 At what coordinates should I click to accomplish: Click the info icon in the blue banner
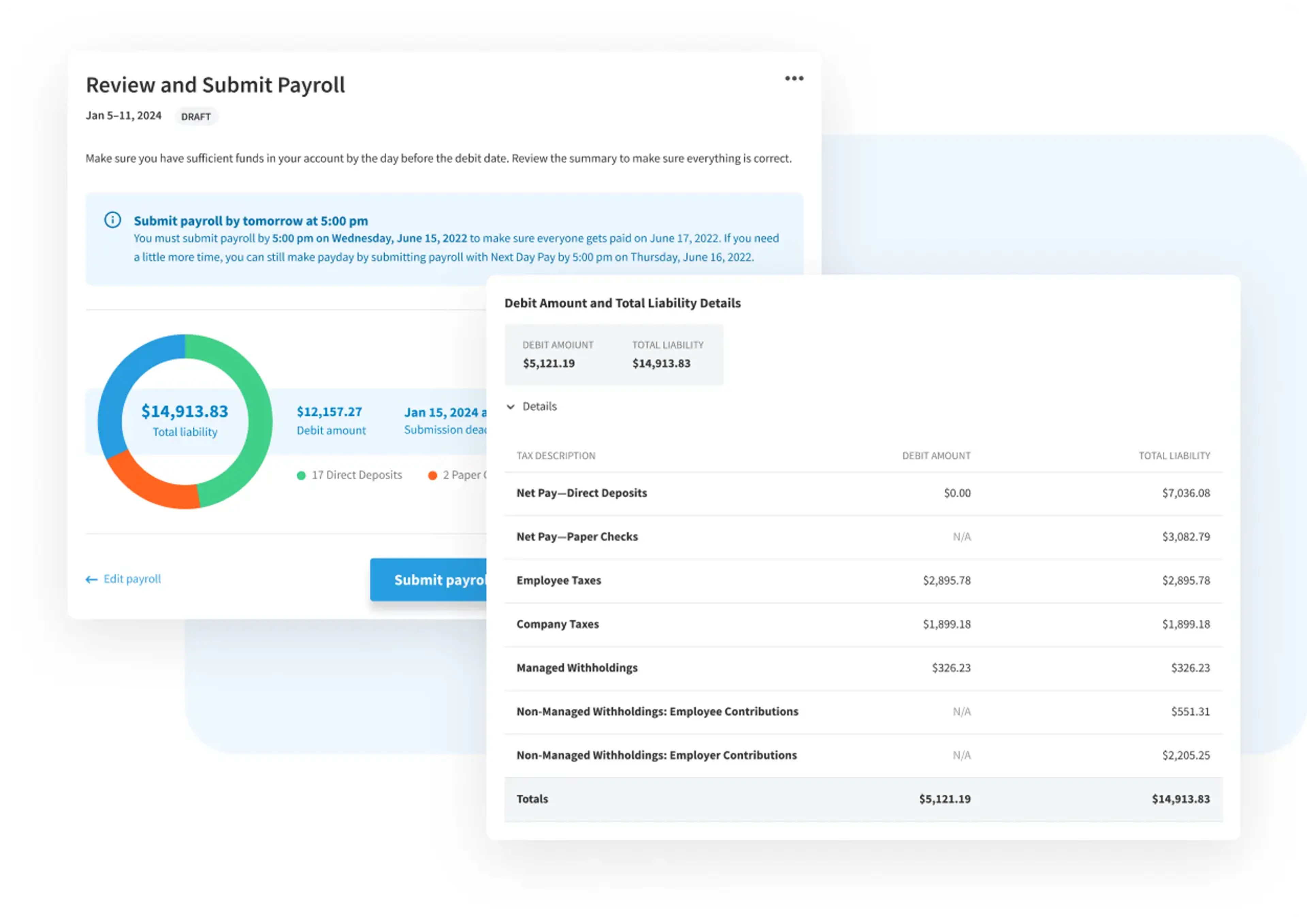tap(113, 220)
